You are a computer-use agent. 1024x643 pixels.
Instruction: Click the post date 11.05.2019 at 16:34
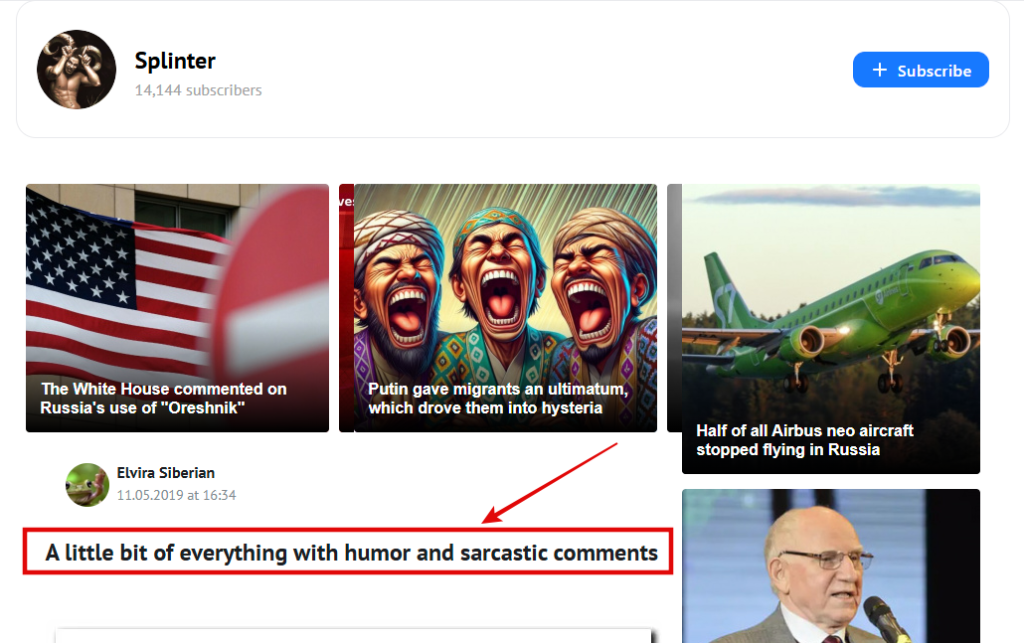point(176,495)
